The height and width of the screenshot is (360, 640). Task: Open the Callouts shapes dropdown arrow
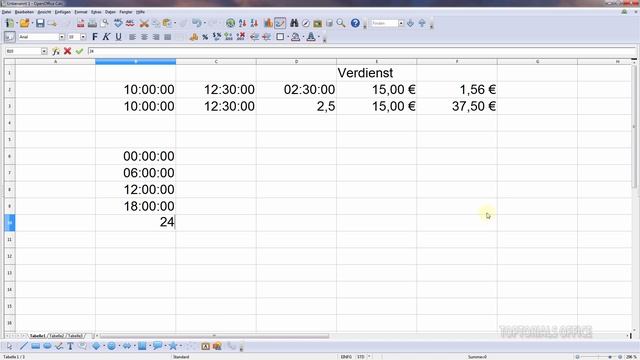(165, 347)
